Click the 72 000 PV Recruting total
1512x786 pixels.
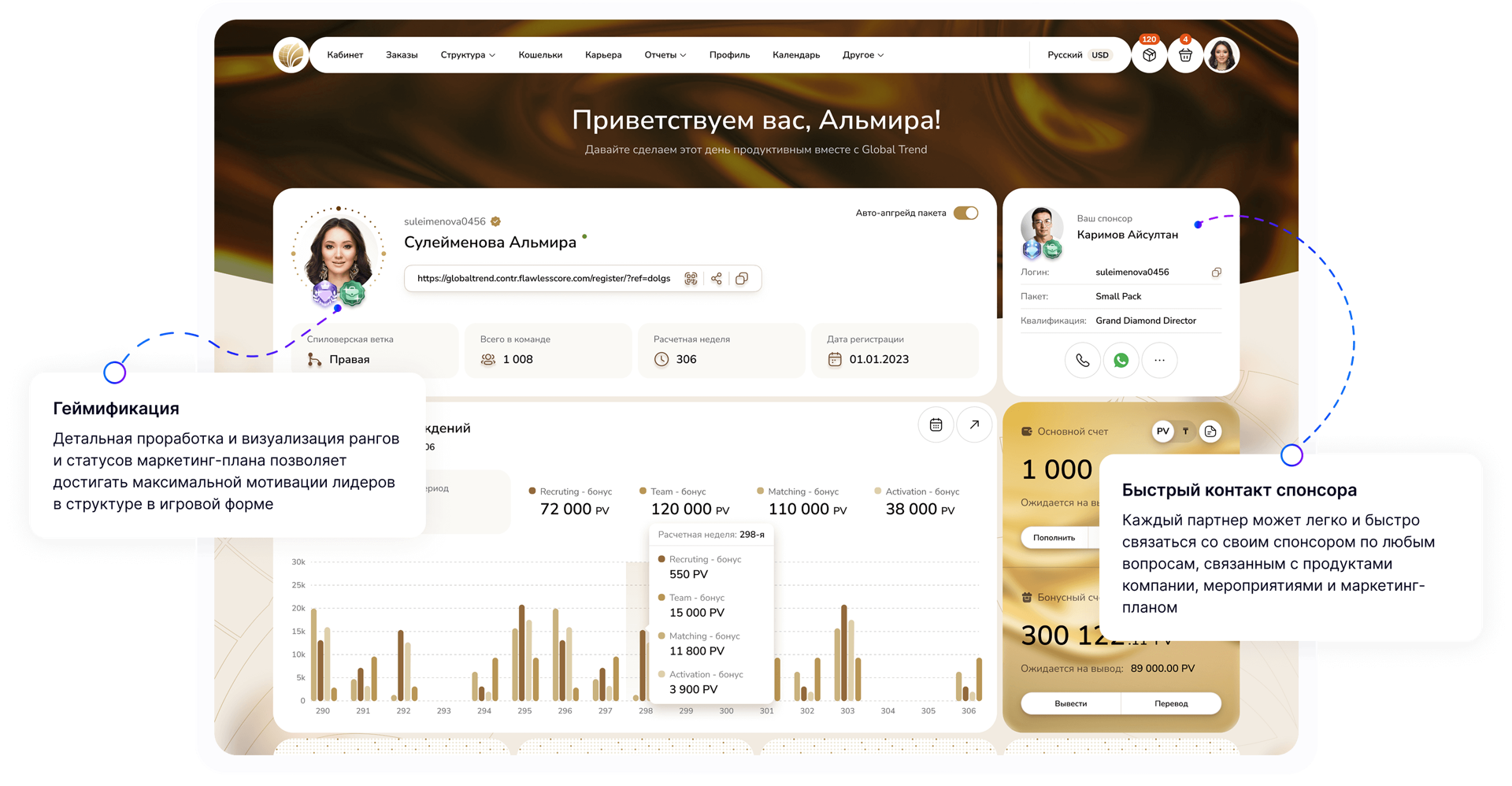tap(575, 510)
